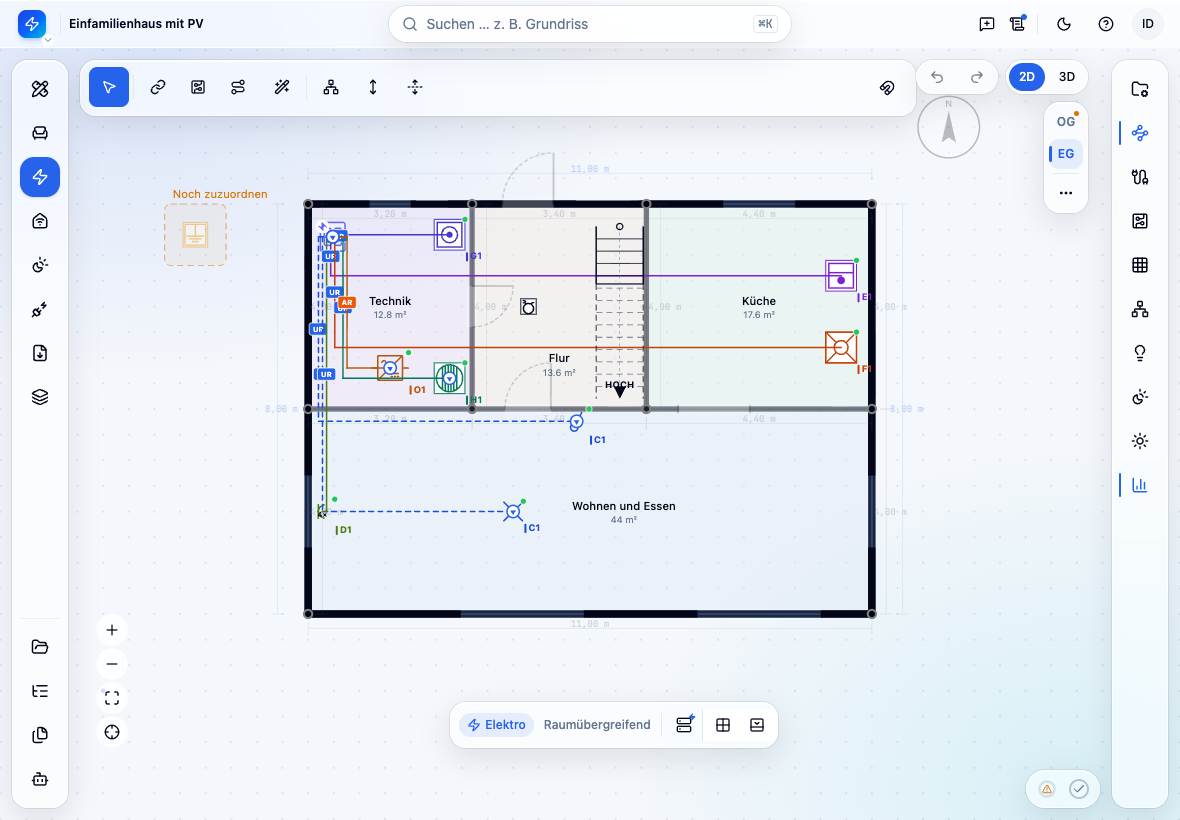Screen dimensions: 1180x820
Task: Select the Wohnen und Essen room label
Action: [624, 506]
